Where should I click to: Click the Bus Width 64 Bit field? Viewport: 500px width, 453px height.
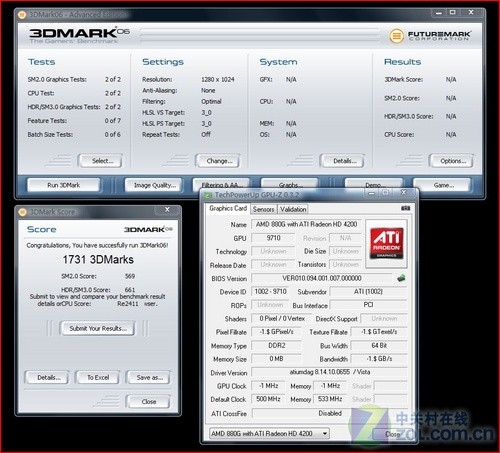(379, 345)
